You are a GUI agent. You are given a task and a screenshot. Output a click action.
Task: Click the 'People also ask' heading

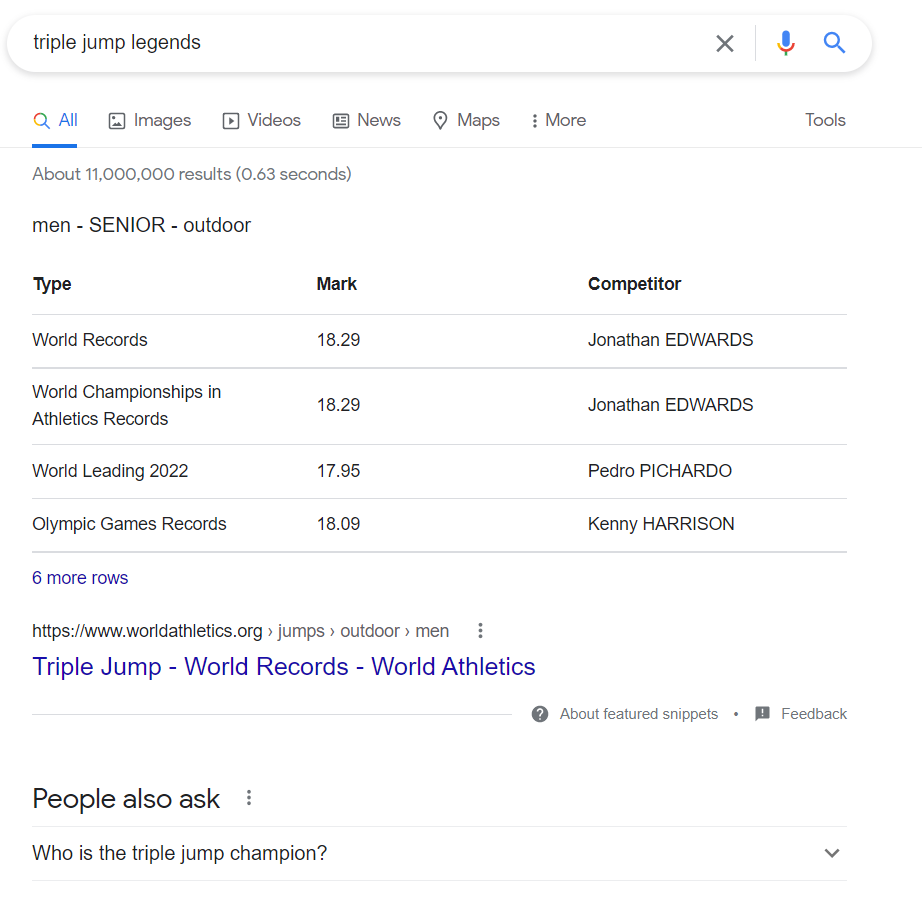[126, 799]
